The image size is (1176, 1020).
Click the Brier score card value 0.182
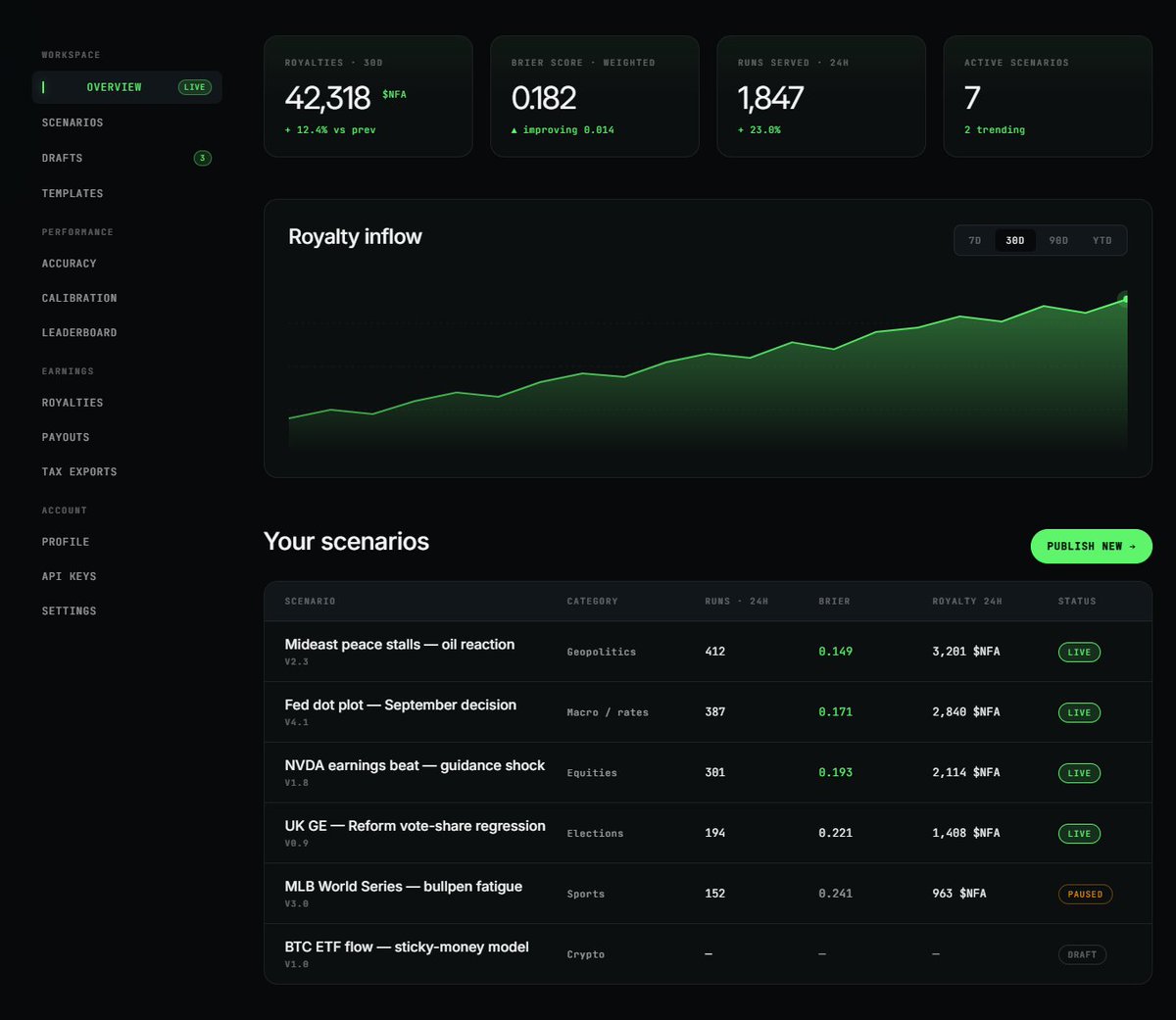pyautogui.click(x=544, y=98)
